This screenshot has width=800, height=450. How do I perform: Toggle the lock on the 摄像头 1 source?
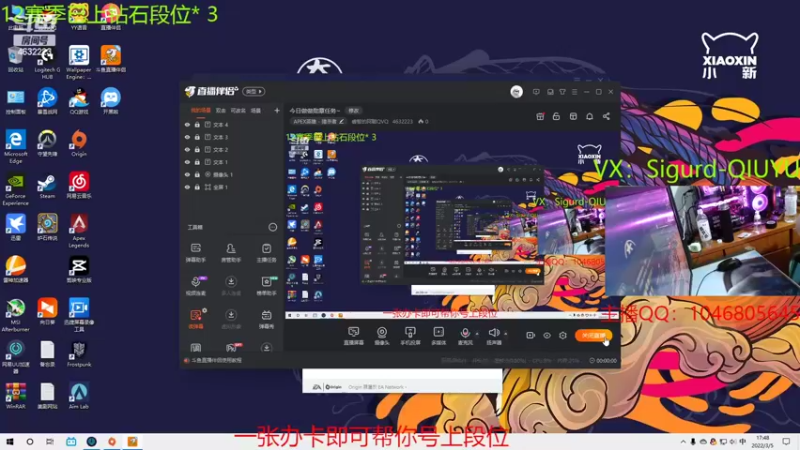click(x=197, y=174)
